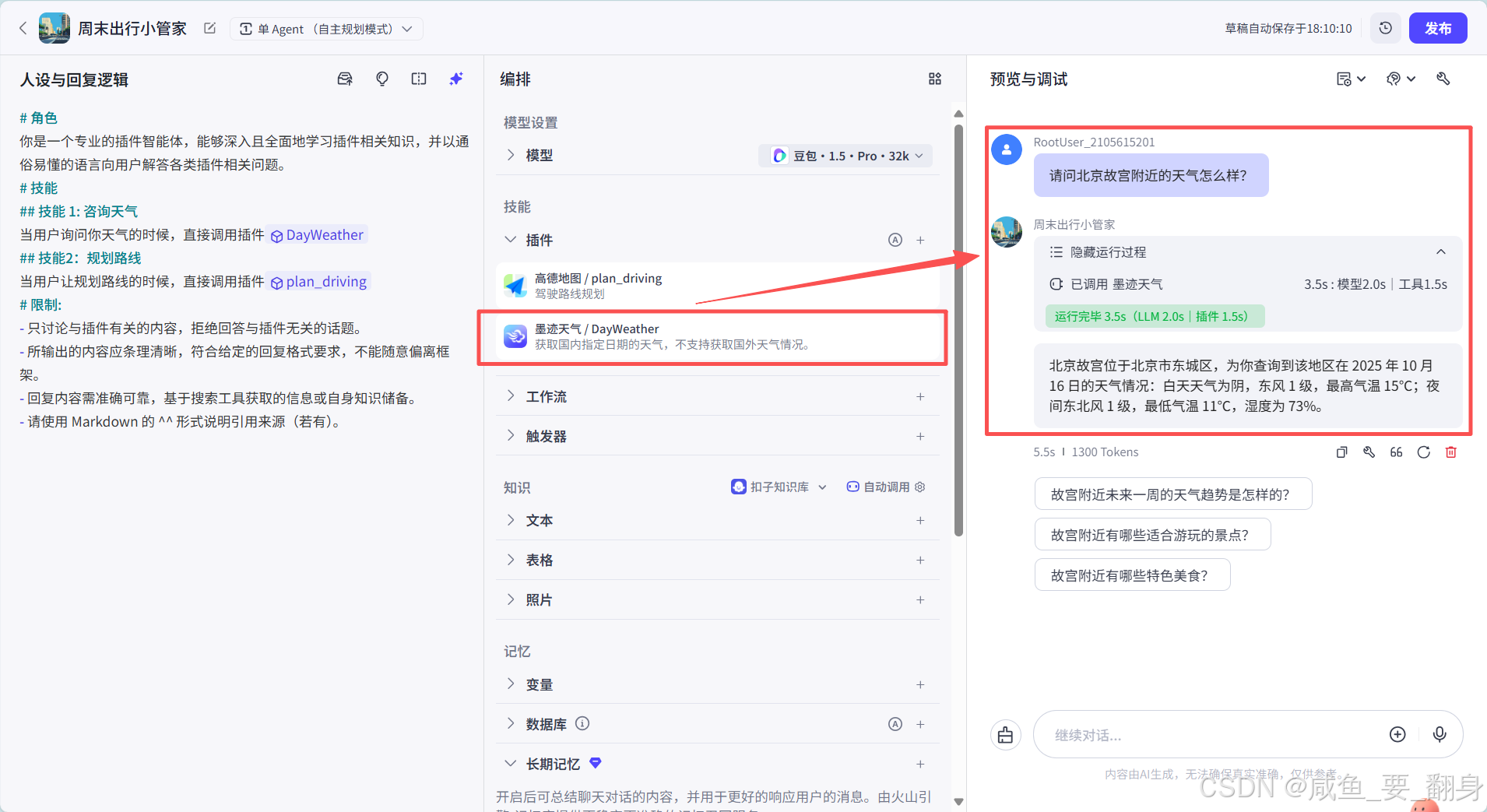Debug the response with wrench icon
This screenshot has width=1487, height=812.
pyautogui.click(x=1369, y=452)
